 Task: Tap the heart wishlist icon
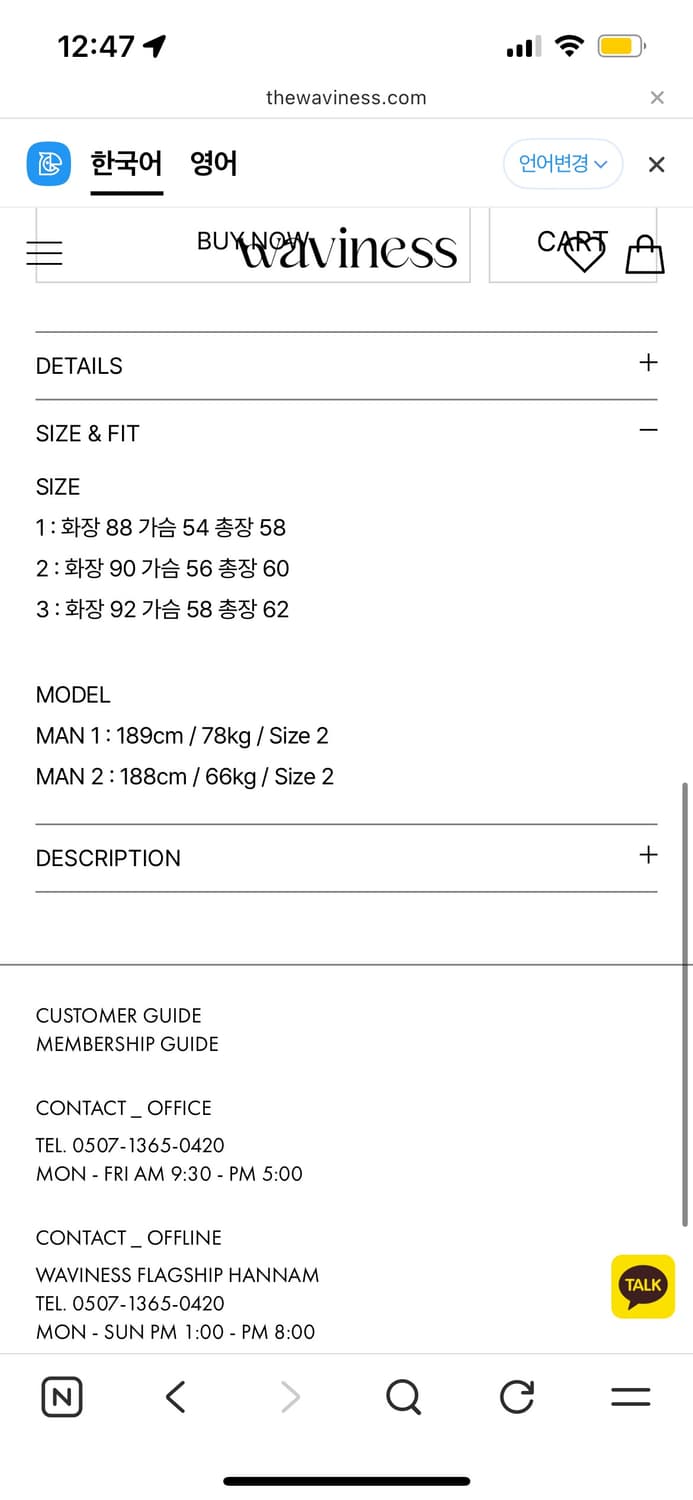click(584, 256)
